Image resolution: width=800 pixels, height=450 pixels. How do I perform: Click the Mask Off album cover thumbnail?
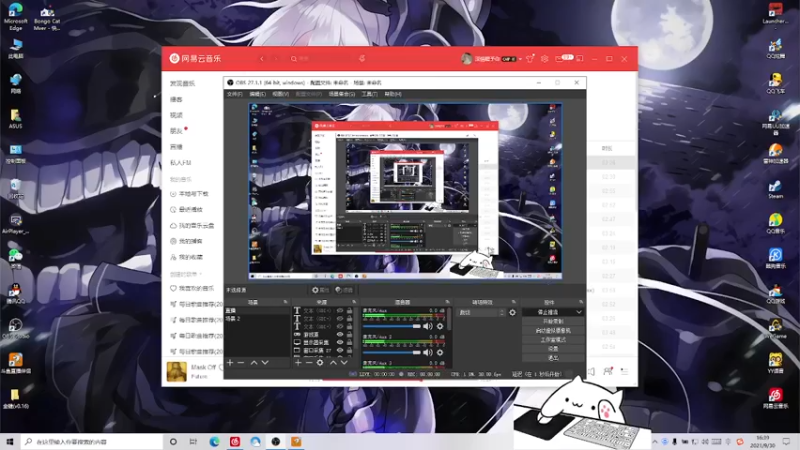(x=177, y=371)
